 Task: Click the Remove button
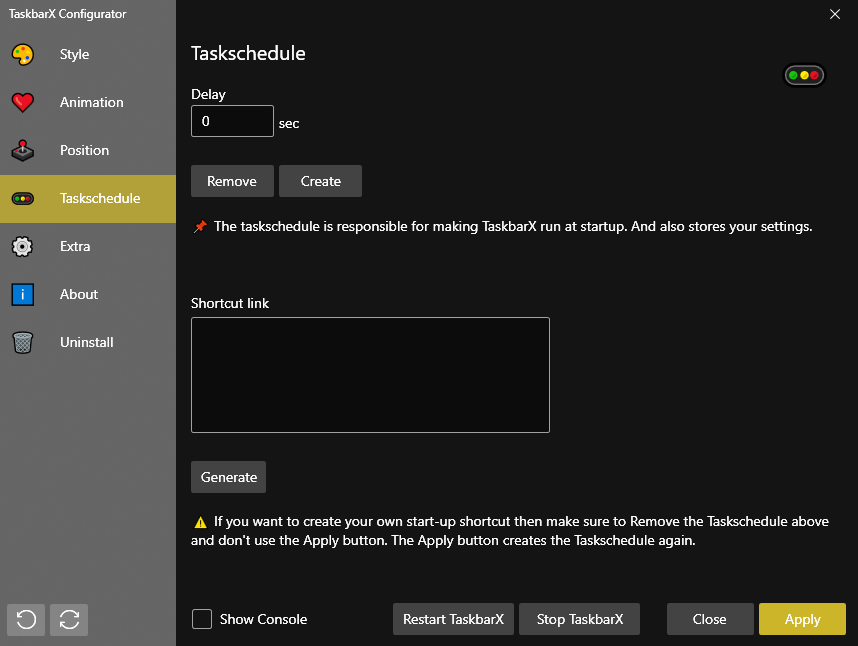(x=232, y=181)
